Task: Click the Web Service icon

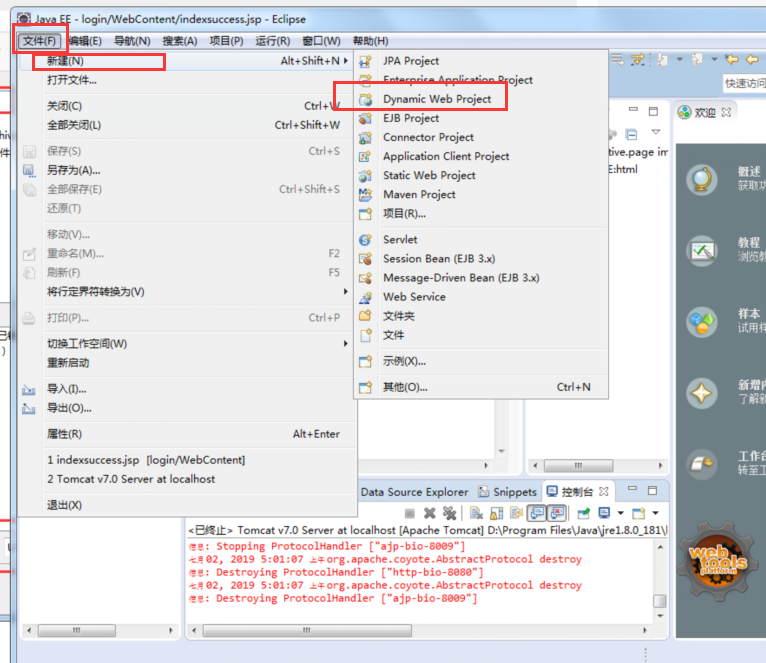Action: coord(365,297)
